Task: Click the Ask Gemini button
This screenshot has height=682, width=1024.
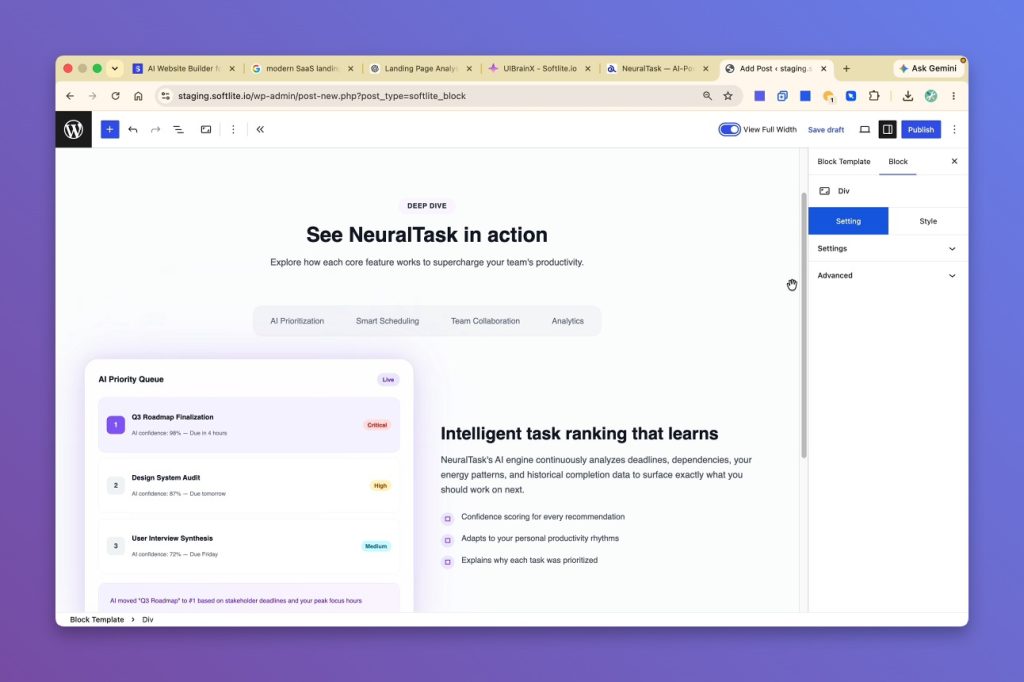Action: coord(928,69)
